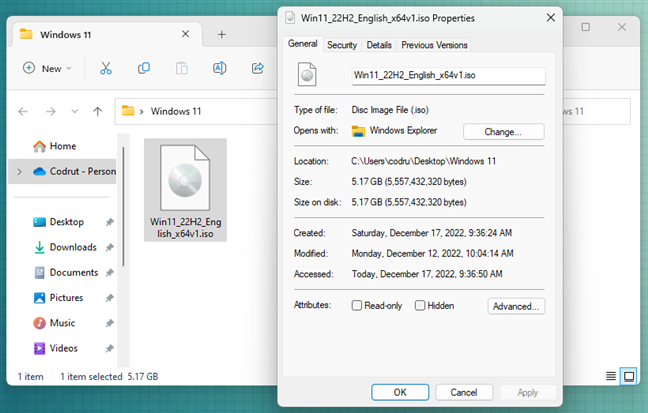
Task: Open Pictures in quick access
Action: tap(58, 298)
